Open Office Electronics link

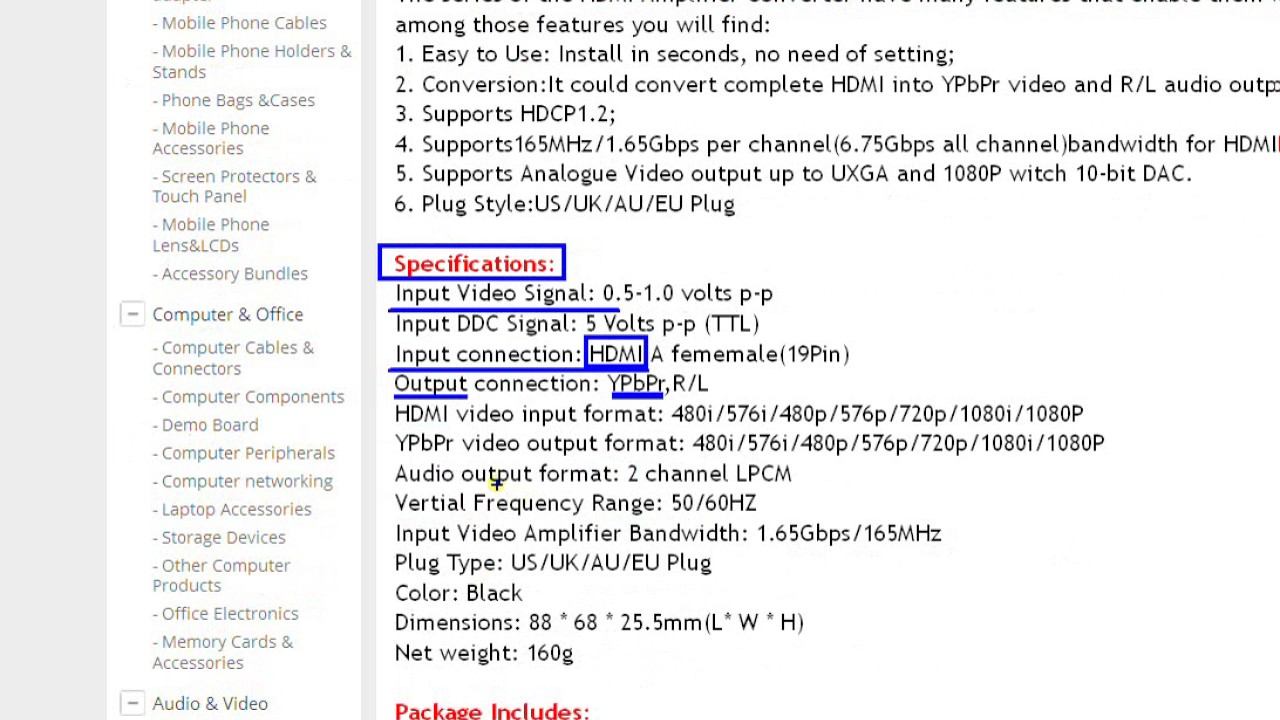tap(226, 613)
